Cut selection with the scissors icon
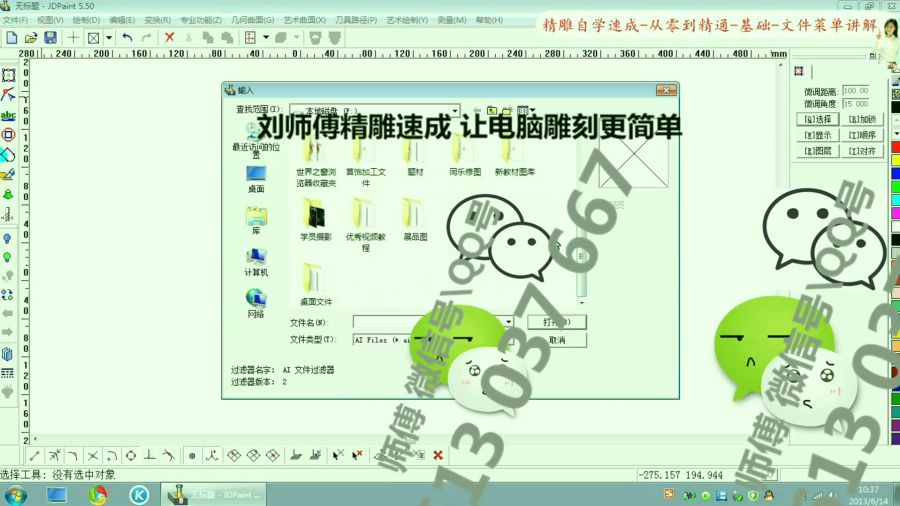 point(188,38)
